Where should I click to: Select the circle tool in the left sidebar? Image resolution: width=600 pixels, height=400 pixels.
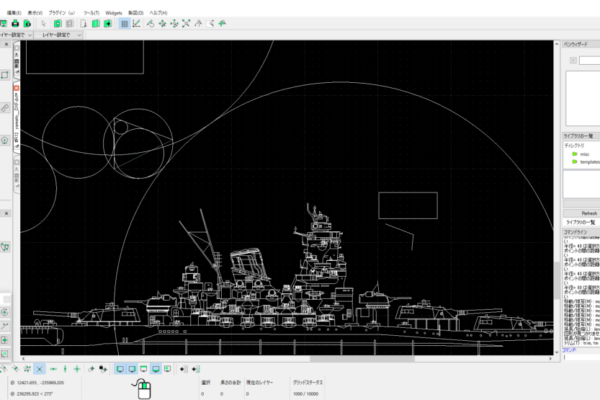tap(5, 140)
